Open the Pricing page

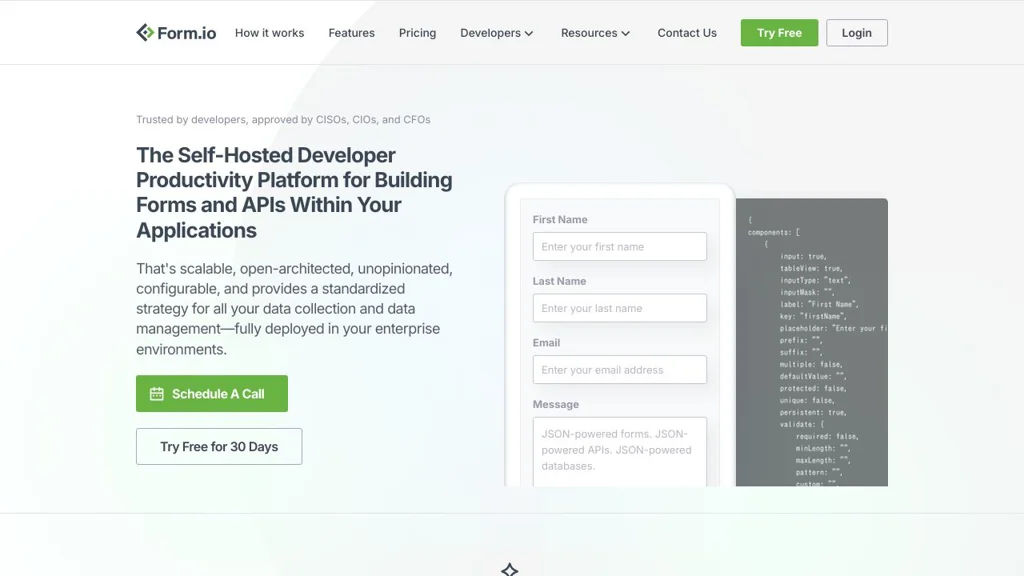417,33
